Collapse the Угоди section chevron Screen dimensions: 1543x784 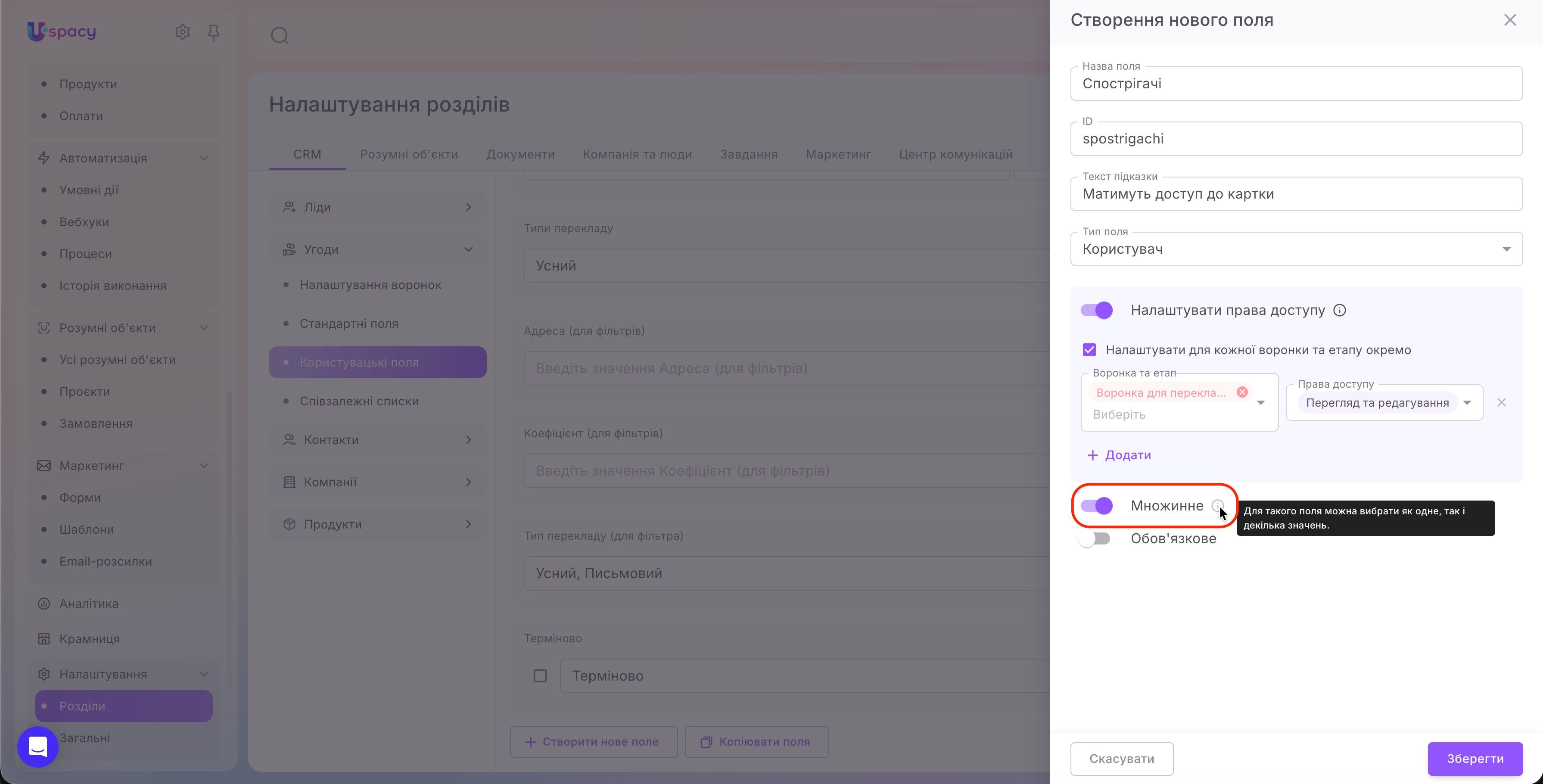point(468,249)
